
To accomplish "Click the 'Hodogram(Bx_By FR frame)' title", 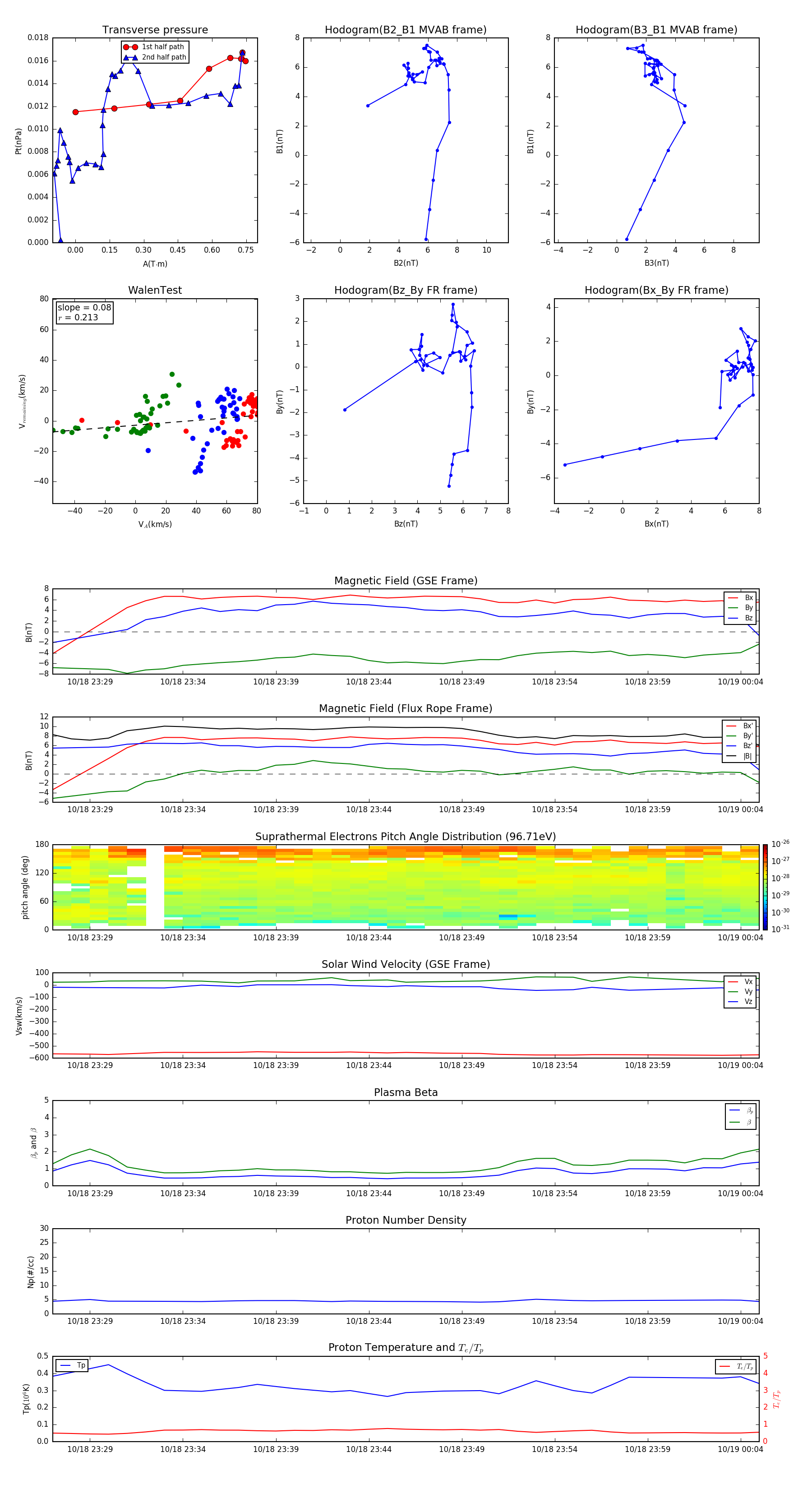I will pos(656,290).
